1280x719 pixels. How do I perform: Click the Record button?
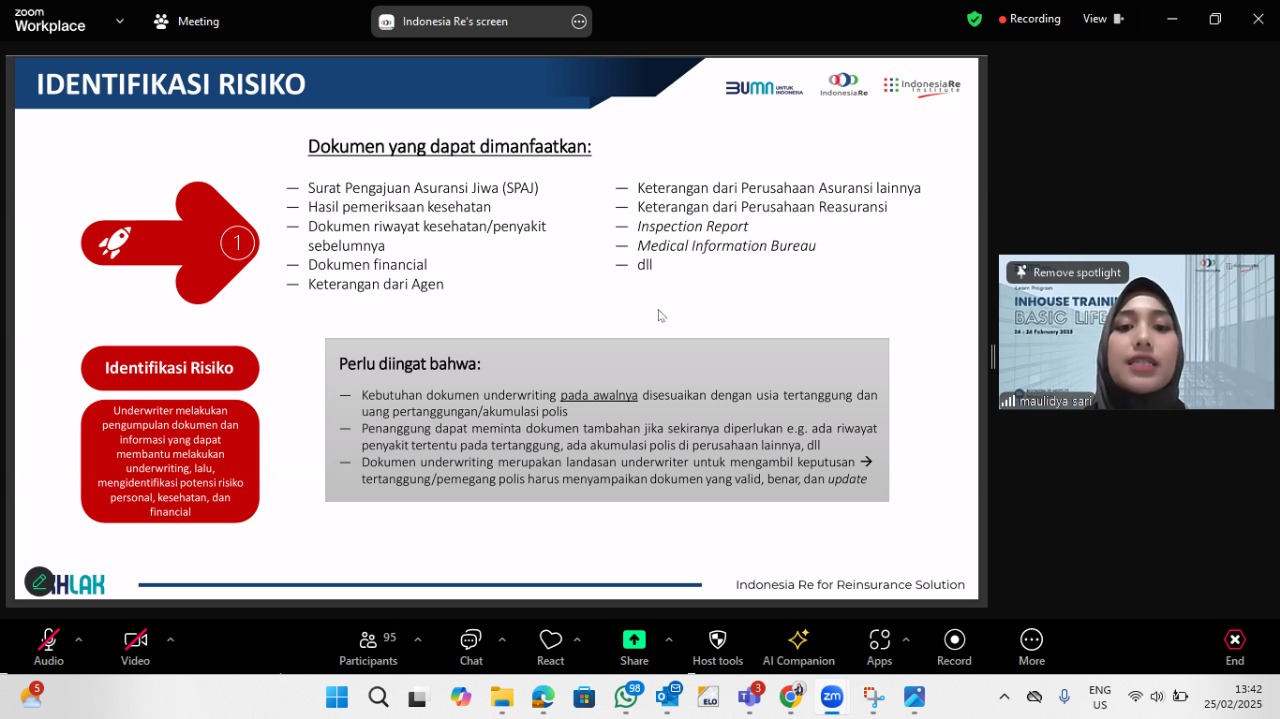click(x=954, y=647)
